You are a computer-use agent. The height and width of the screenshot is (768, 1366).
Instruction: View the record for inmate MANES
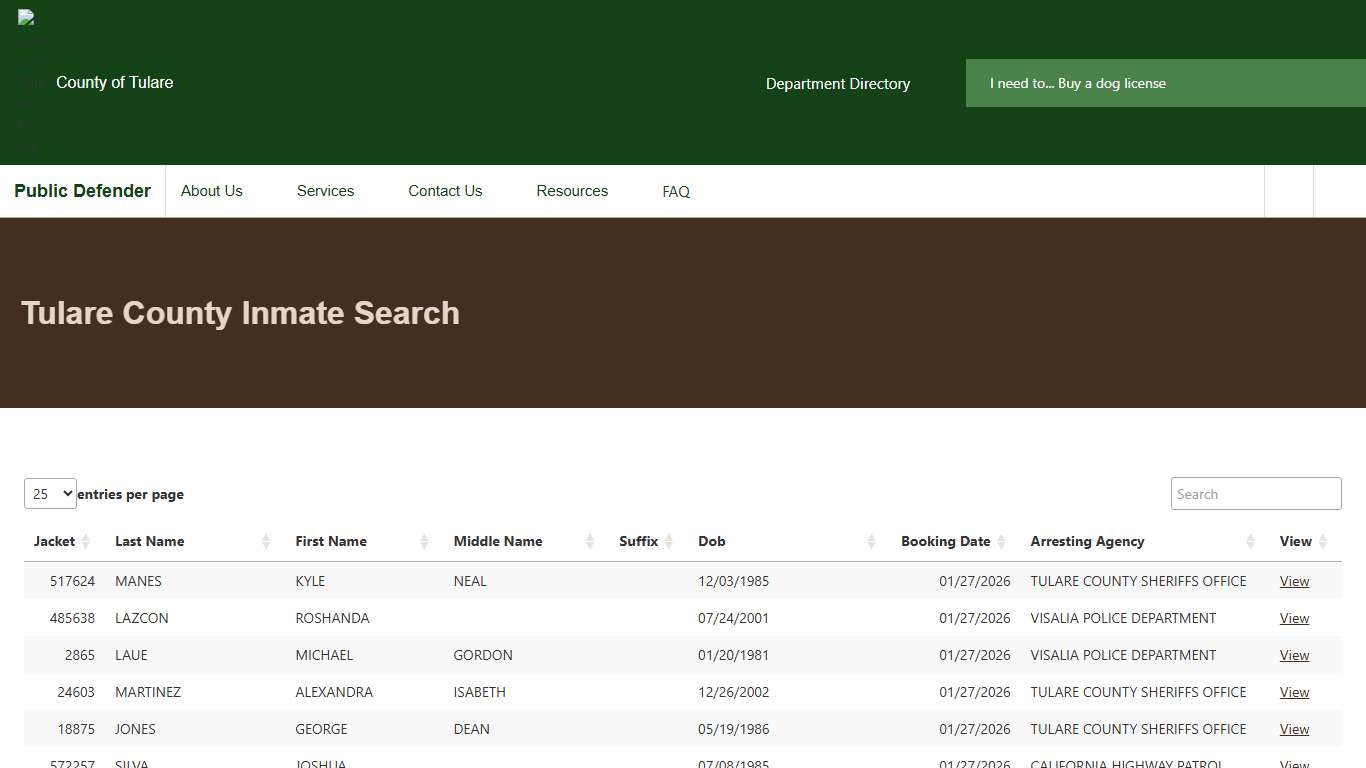pyautogui.click(x=1294, y=581)
